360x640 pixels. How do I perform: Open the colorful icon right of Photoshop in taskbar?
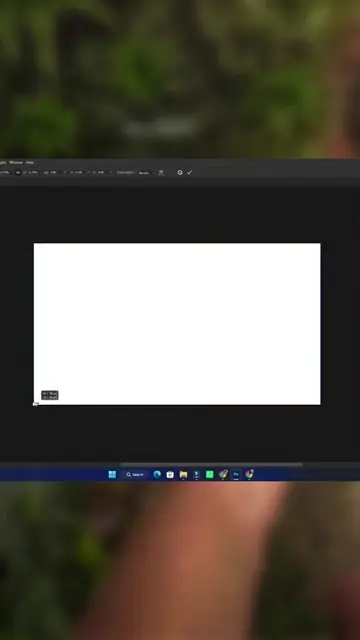[249, 474]
